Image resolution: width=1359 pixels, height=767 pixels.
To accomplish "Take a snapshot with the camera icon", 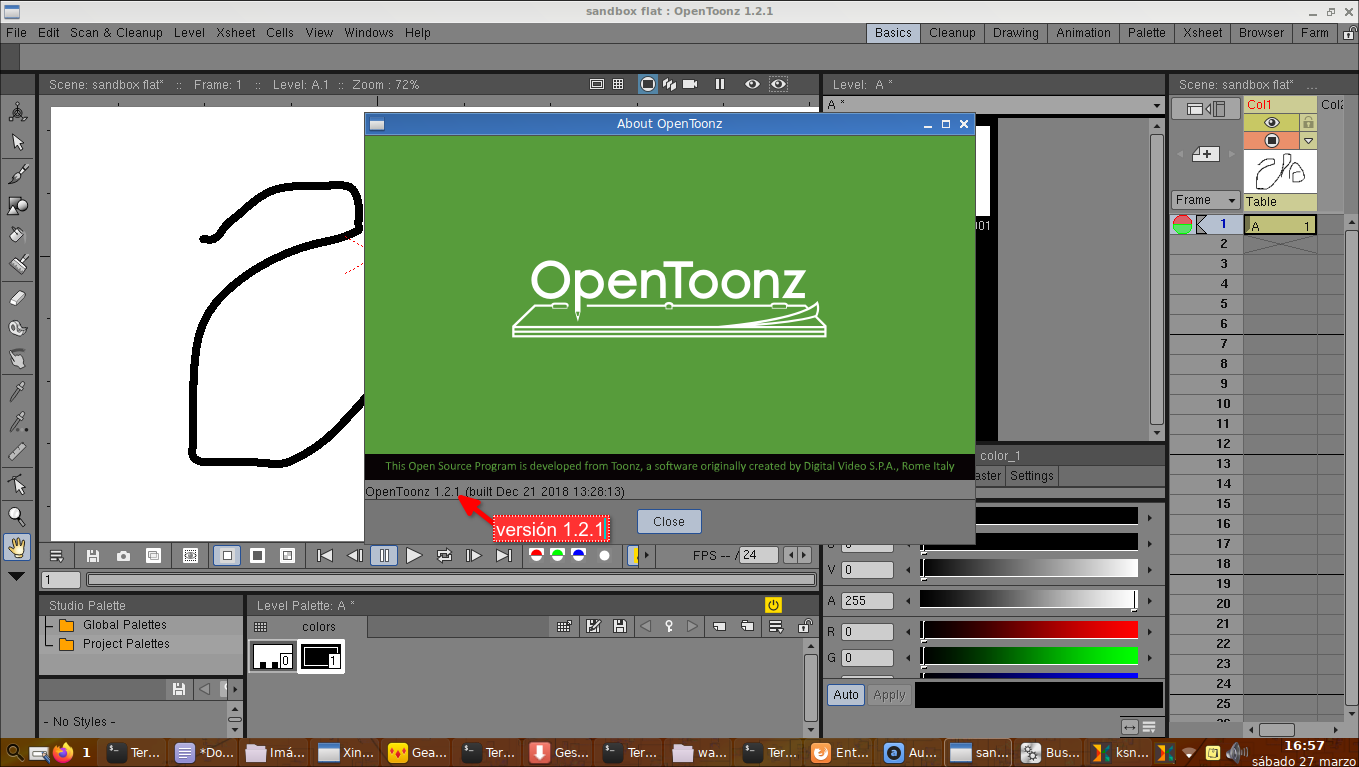I will (x=123, y=555).
